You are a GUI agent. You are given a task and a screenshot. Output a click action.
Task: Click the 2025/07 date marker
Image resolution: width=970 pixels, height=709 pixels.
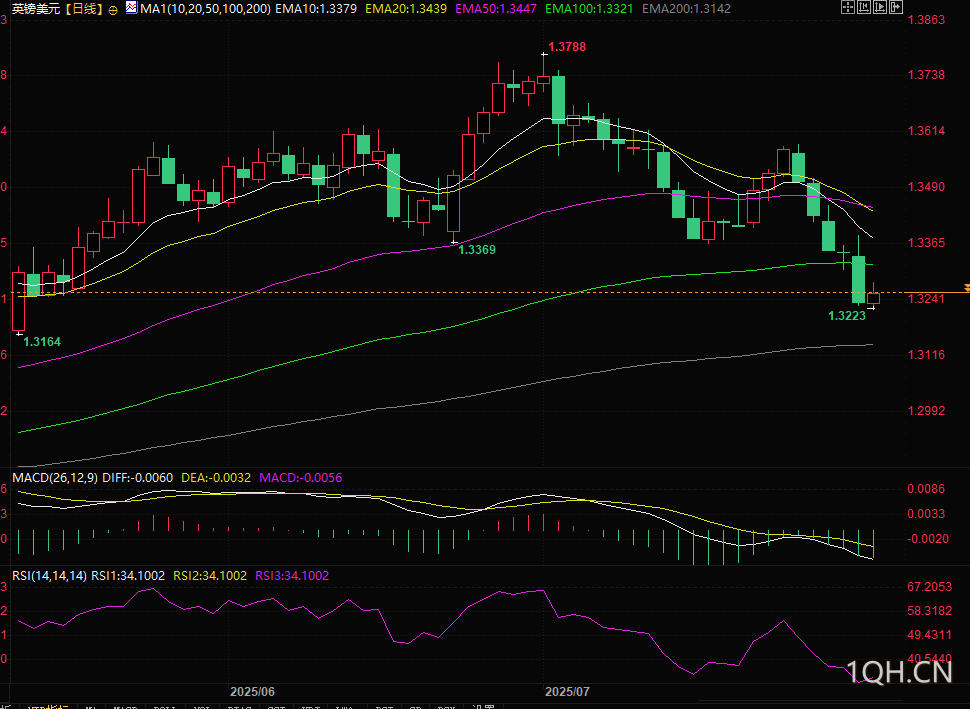567,692
